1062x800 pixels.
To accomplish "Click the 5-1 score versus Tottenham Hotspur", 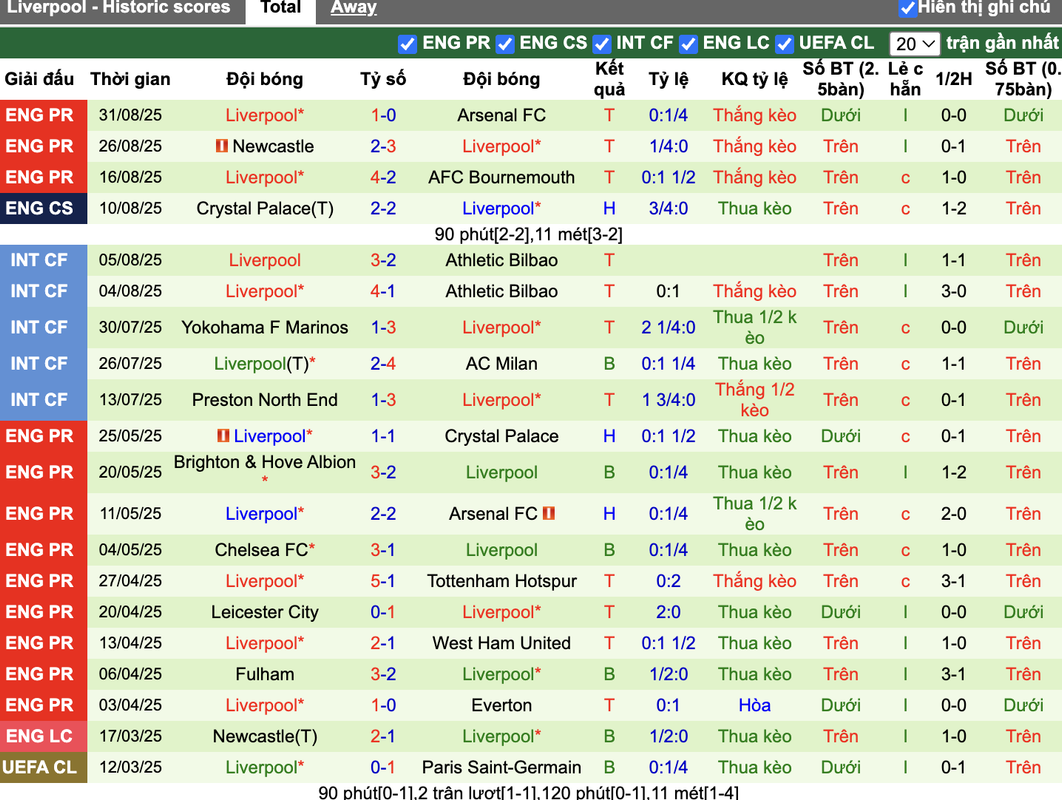I will point(383,581).
